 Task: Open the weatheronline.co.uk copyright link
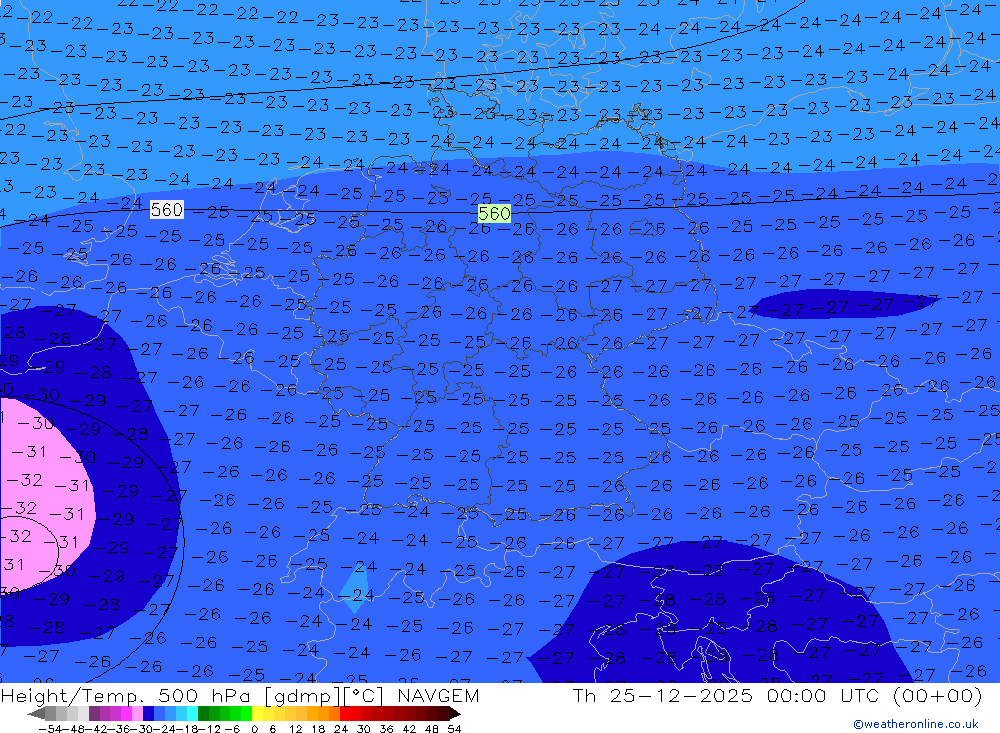(916, 724)
